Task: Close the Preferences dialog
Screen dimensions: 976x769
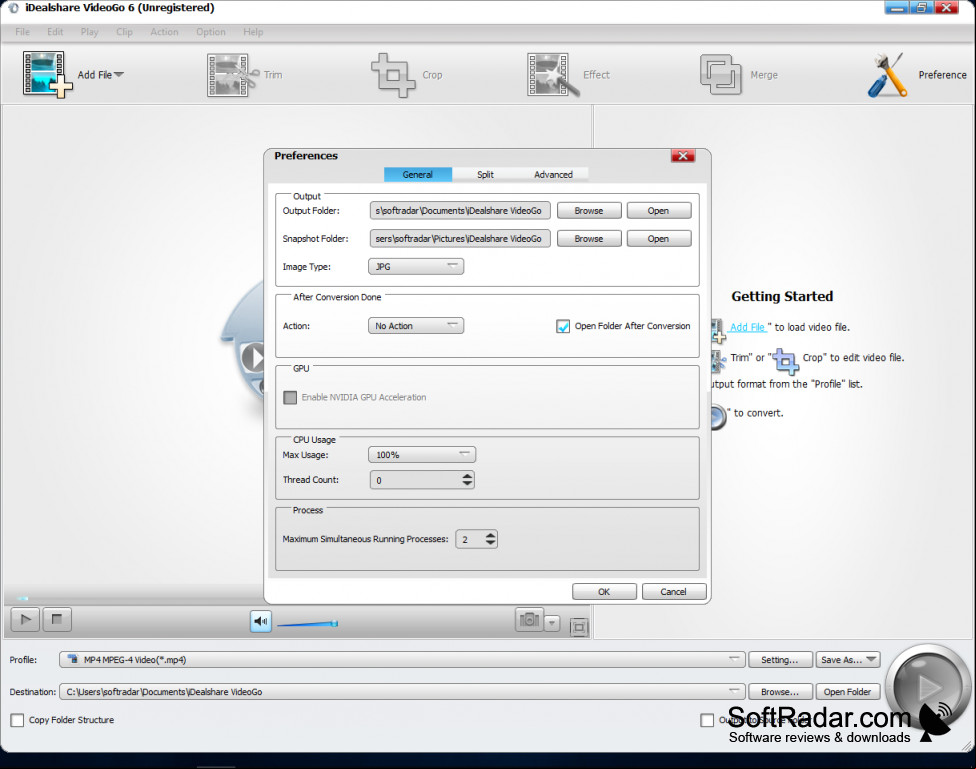Action: tap(683, 156)
